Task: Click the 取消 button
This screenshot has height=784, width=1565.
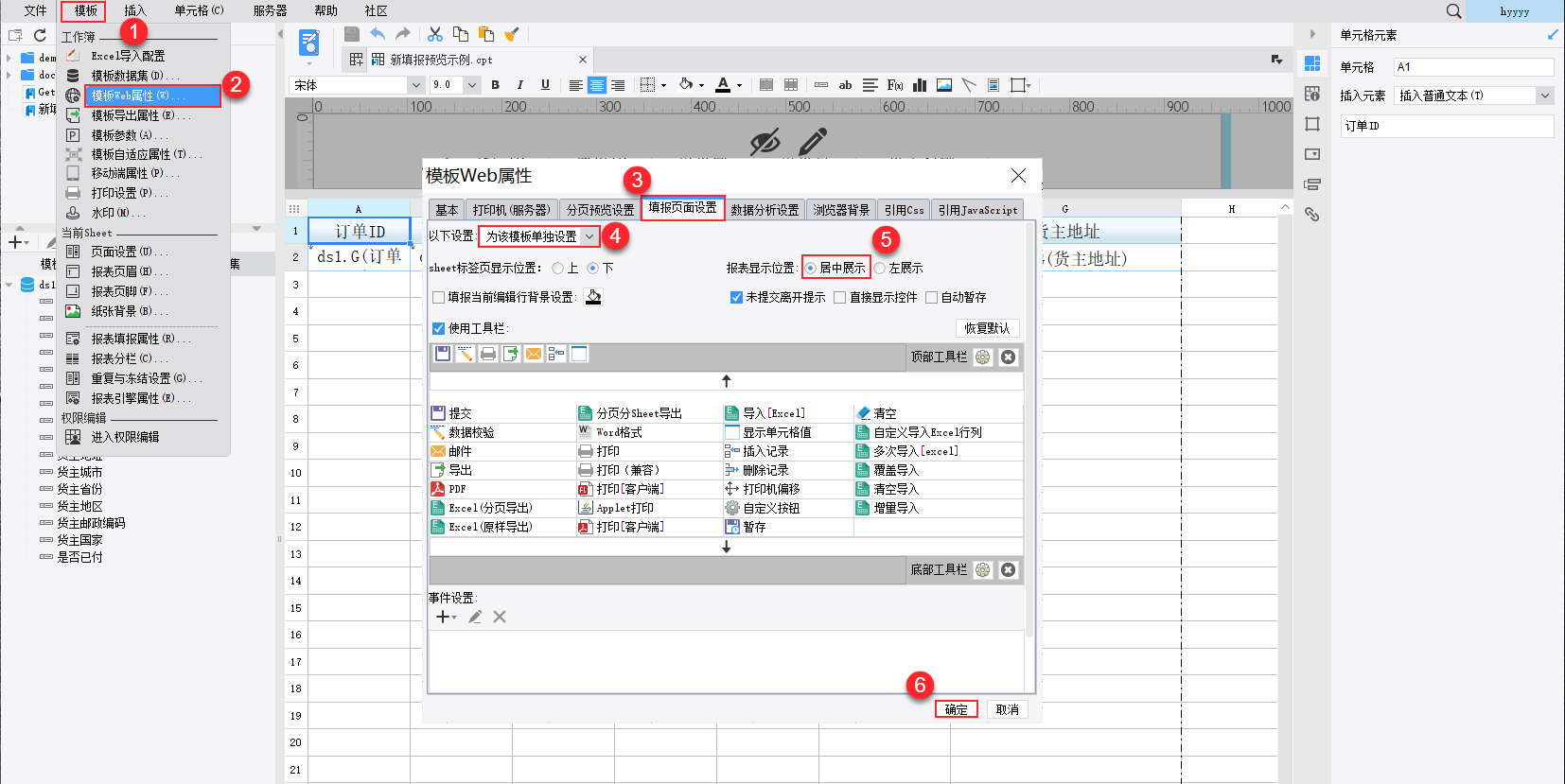Action: coord(1007,709)
